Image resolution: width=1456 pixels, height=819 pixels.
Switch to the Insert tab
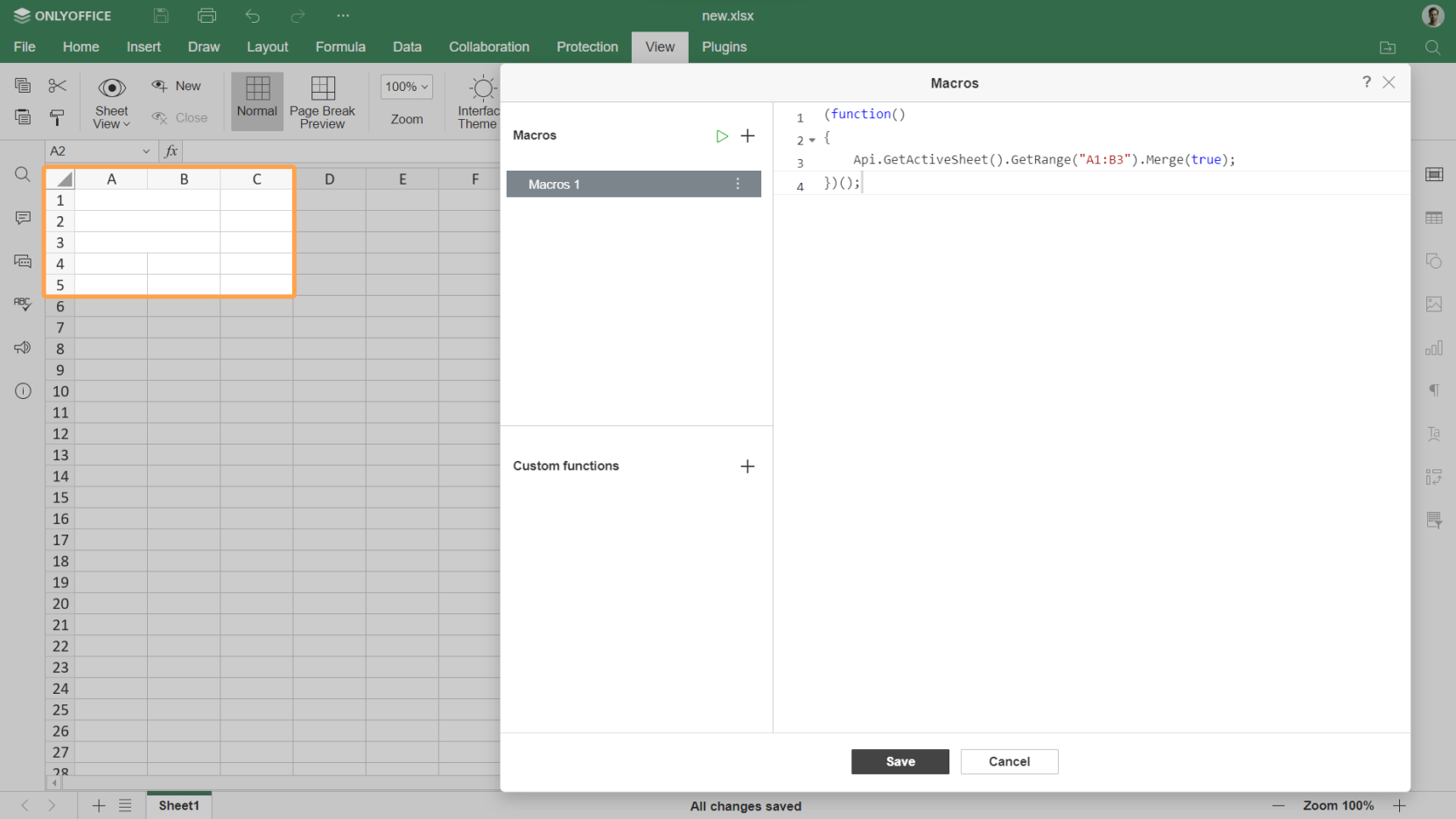[143, 47]
